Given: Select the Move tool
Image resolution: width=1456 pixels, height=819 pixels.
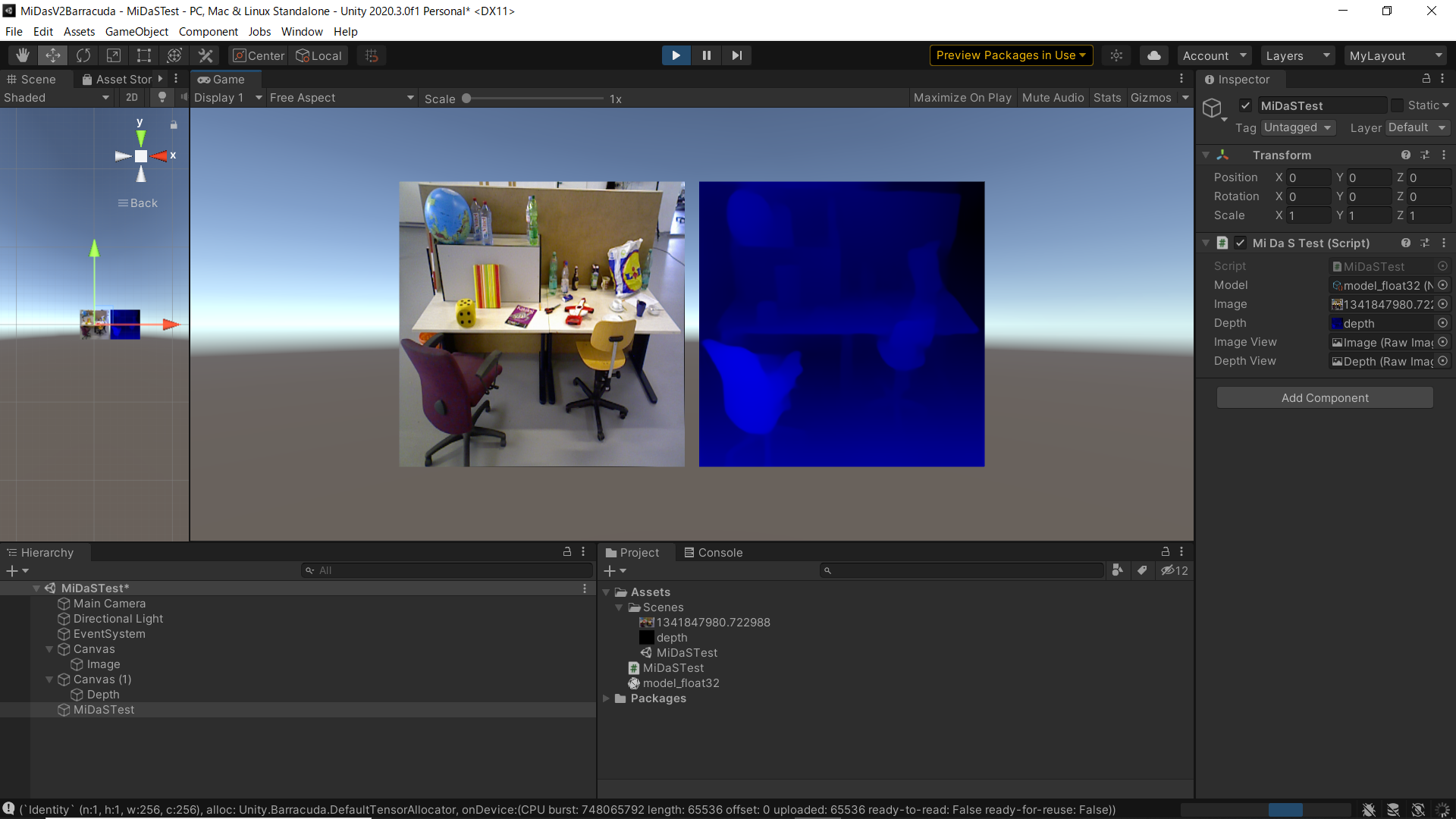Looking at the screenshot, I should click(x=52, y=55).
